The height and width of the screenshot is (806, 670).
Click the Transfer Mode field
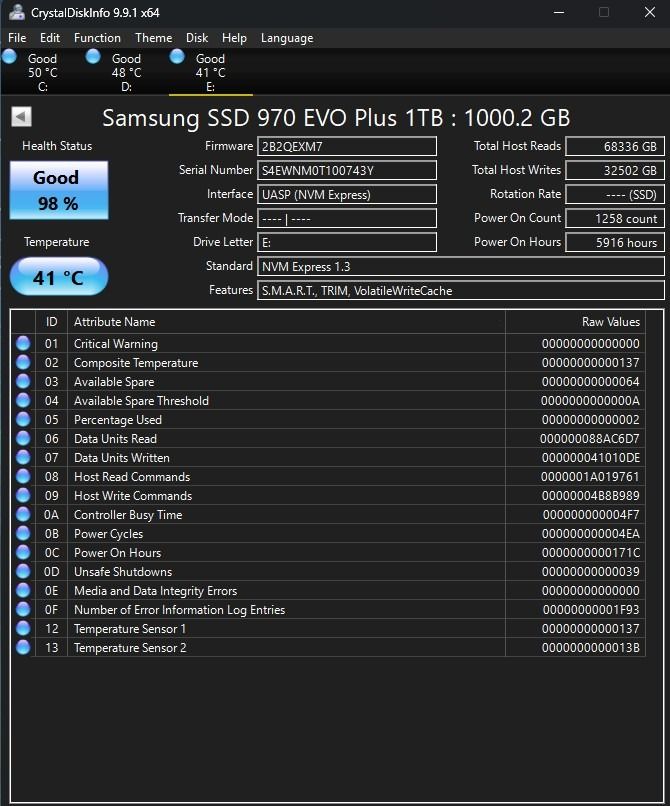point(347,218)
